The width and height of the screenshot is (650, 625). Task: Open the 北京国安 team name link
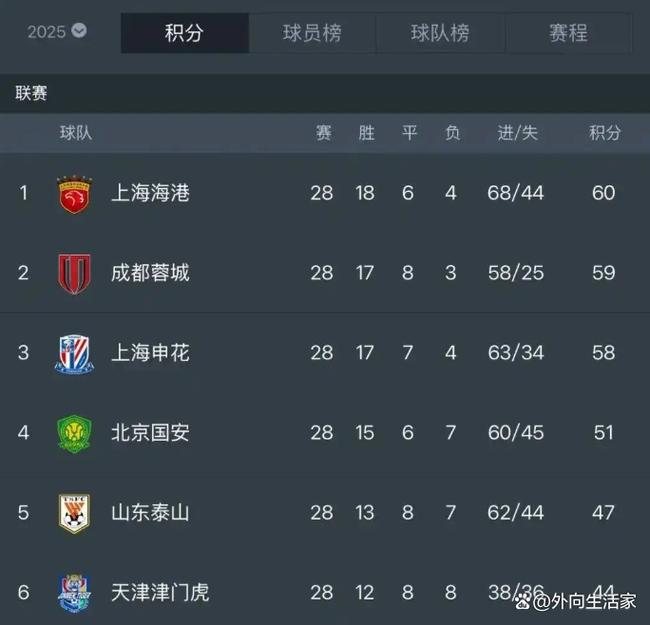click(x=150, y=433)
